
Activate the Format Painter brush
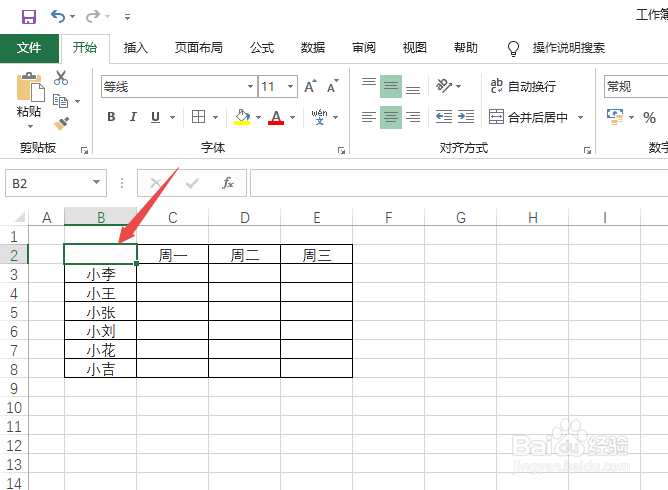61,124
